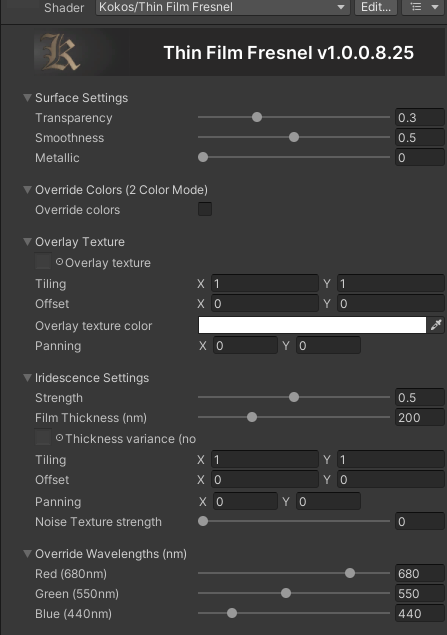Click the Film Thickness value field
This screenshot has height=635, width=447.
click(x=420, y=418)
